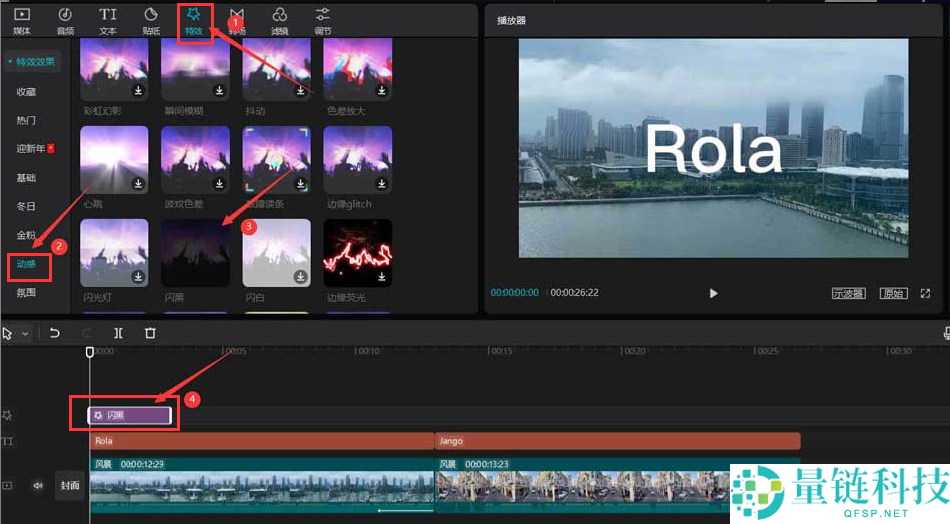Open the 媒体 (Media) panel

[x=22, y=20]
